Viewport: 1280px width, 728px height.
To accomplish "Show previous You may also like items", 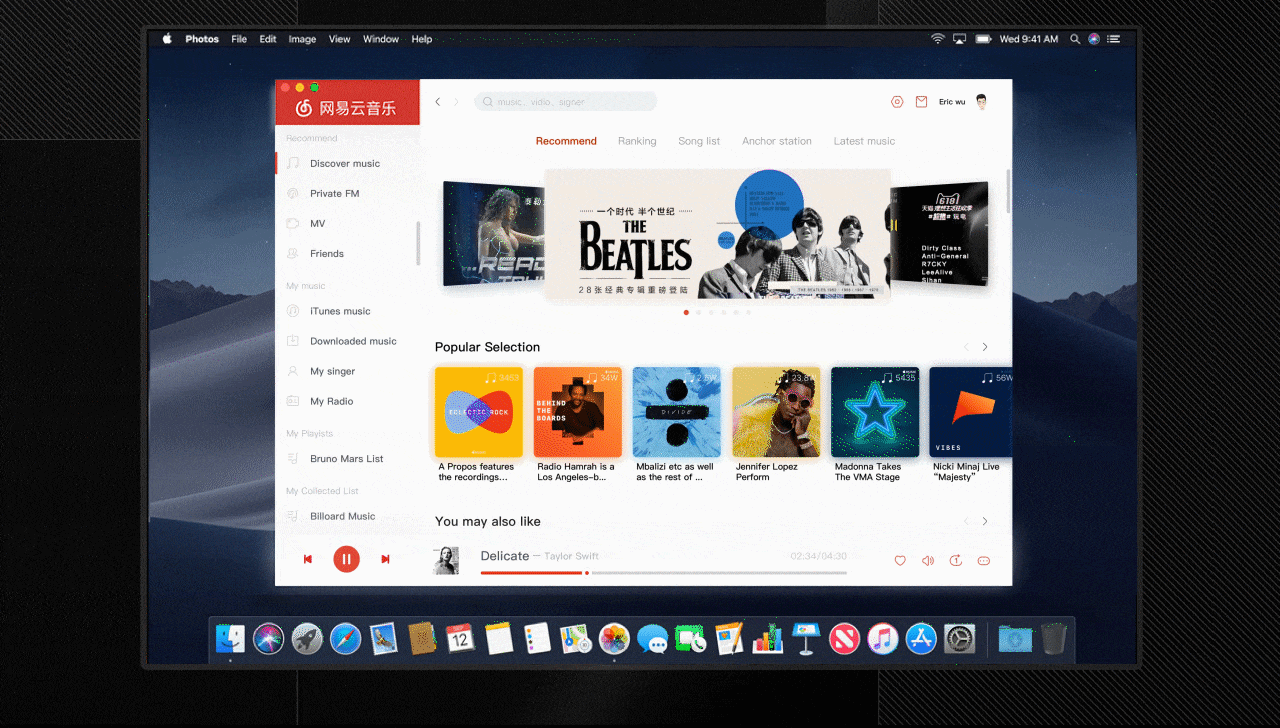I will click(966, 521).
